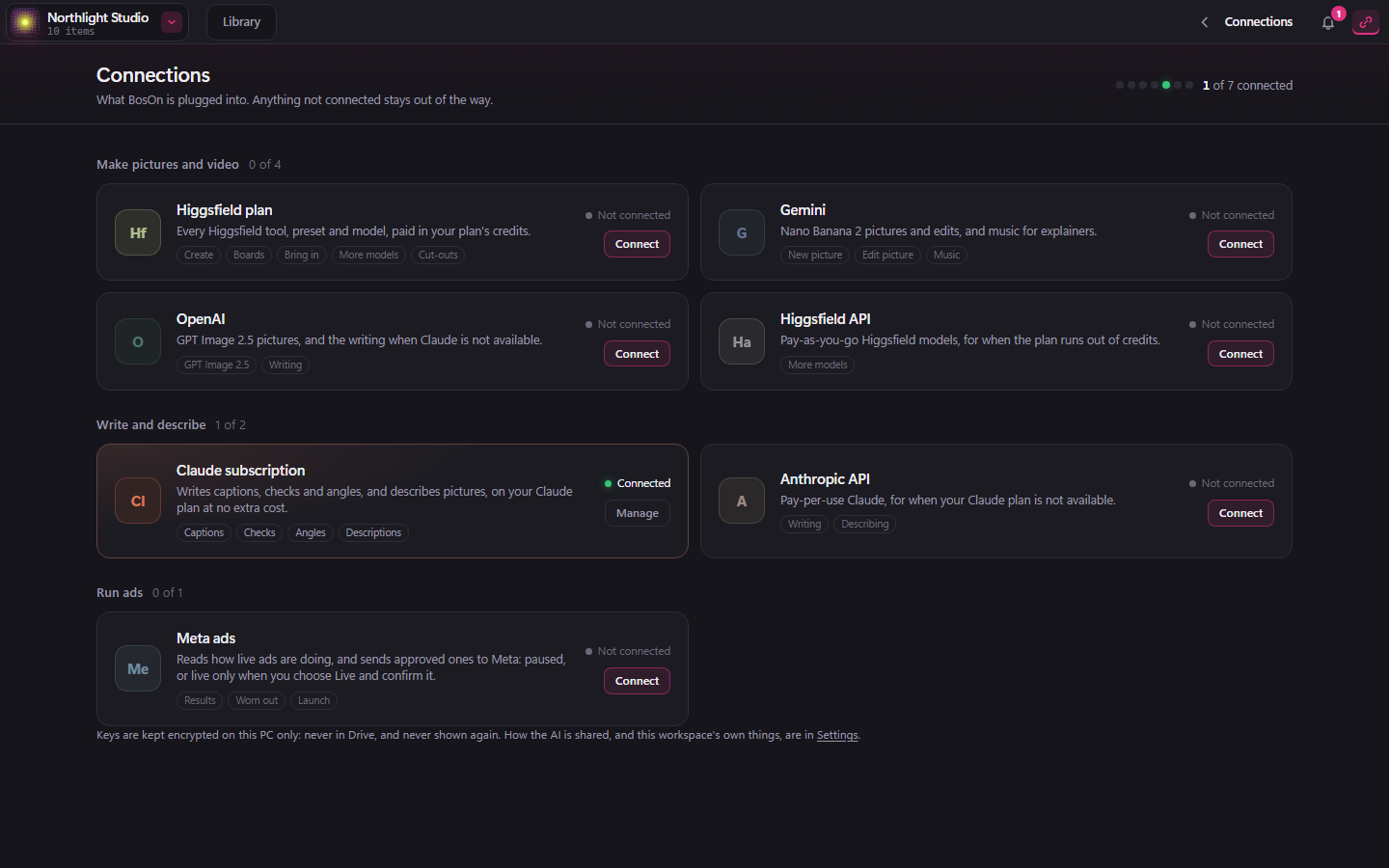Click the Angles tag

coord(311,532)
